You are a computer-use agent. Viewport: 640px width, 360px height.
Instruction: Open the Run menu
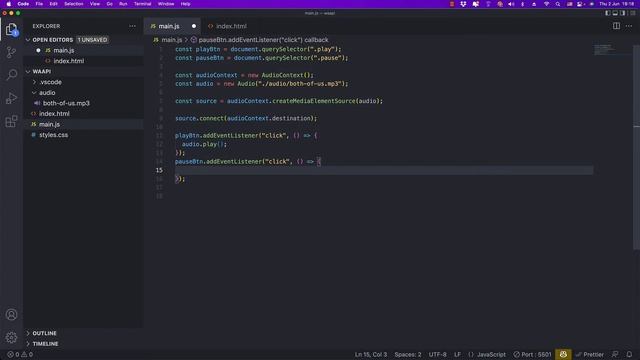(123, 4)
